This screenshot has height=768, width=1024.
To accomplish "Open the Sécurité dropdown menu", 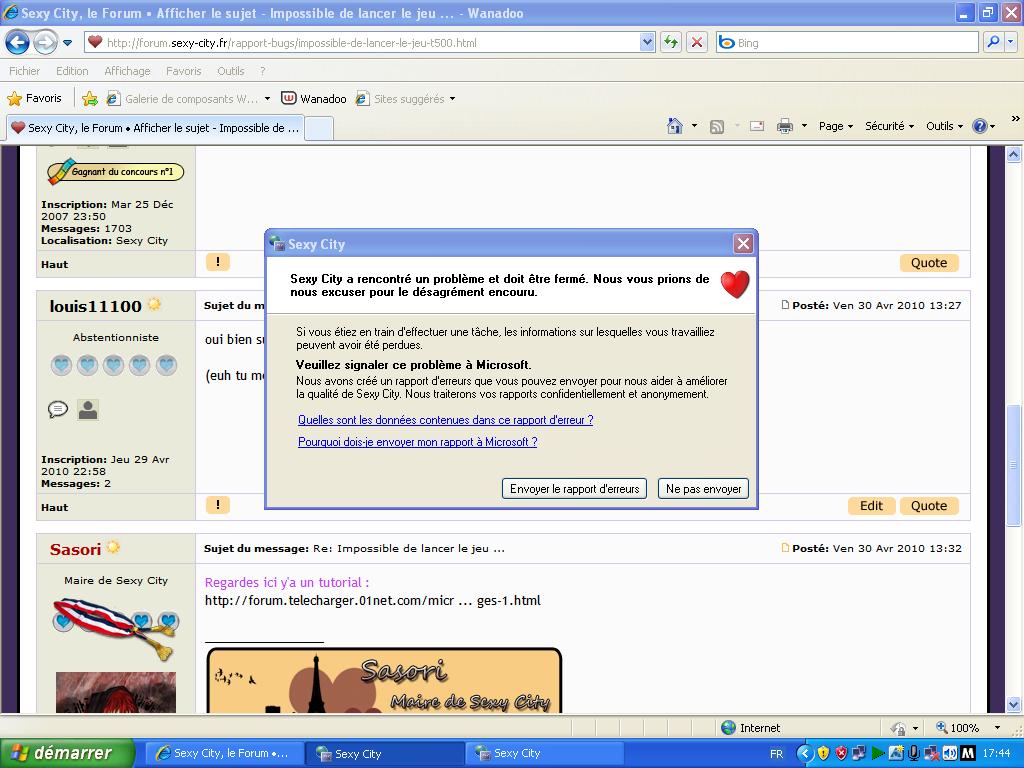I will [889, 126].
